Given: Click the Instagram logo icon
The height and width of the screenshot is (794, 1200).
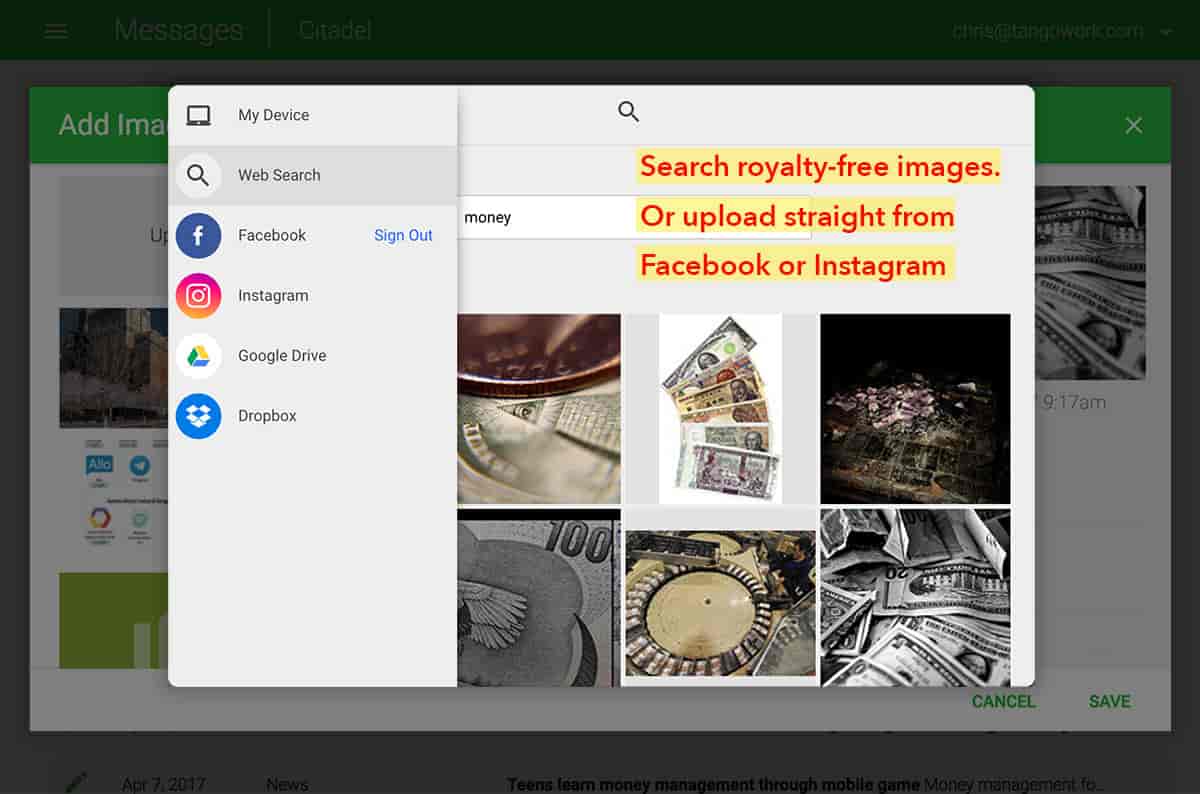Looking at the screenshot, I should coord(198,296).
